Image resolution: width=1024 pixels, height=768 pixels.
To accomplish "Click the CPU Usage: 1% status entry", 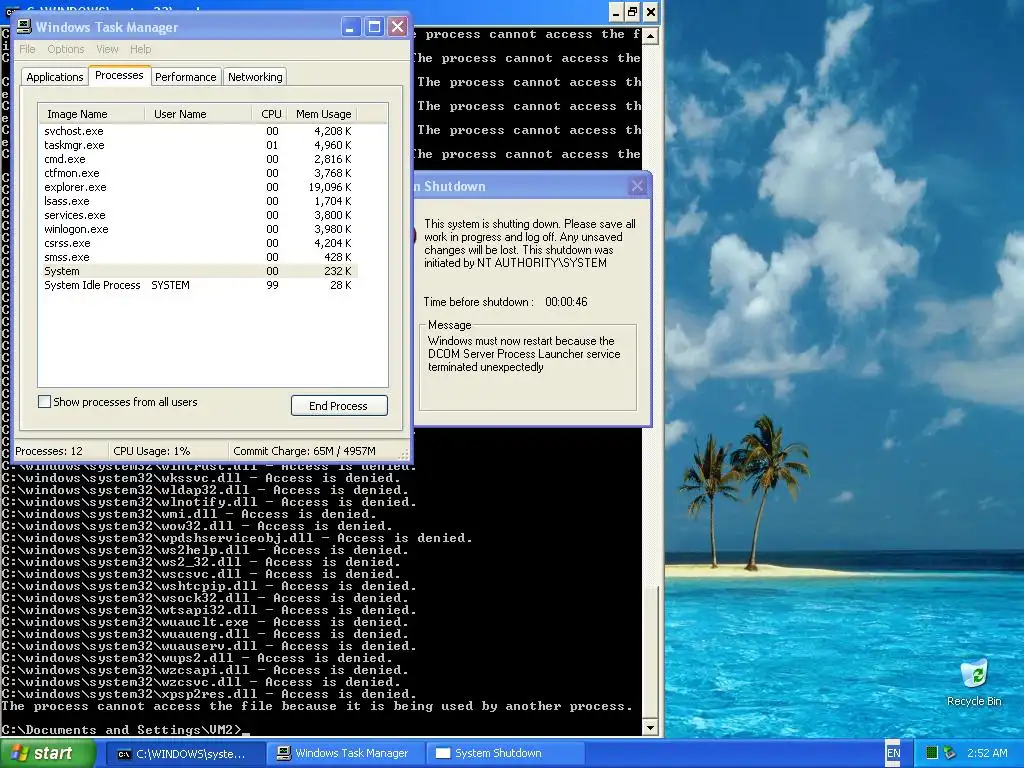I will point(152,451).
